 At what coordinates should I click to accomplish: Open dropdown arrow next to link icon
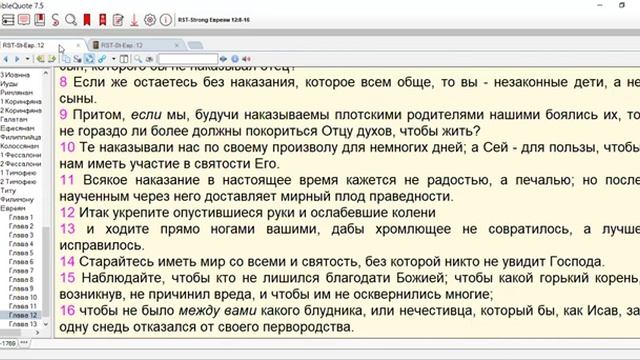click(x=113, y=59)
